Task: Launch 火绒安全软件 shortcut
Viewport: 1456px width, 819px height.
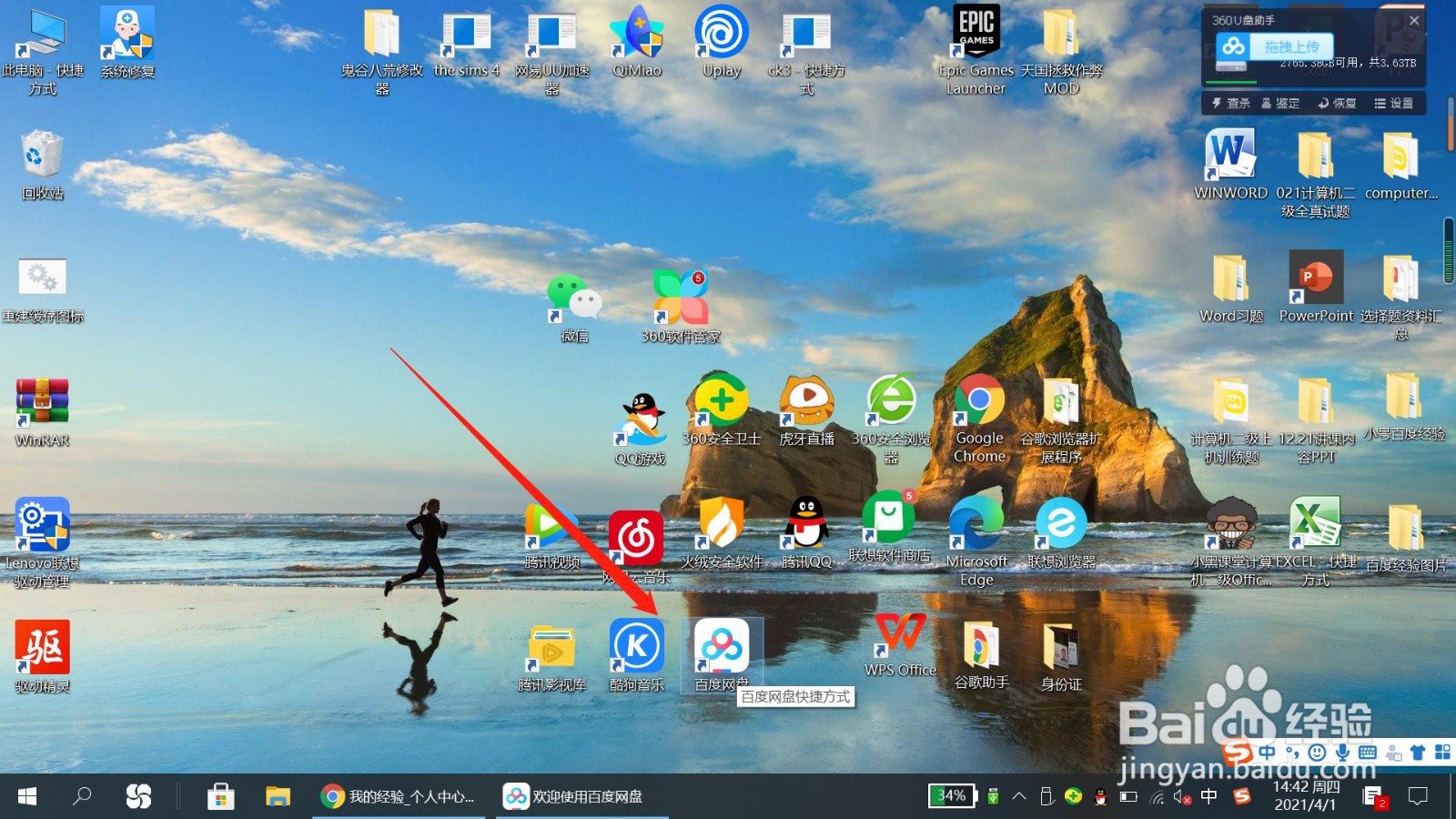Action: point(722,534)
